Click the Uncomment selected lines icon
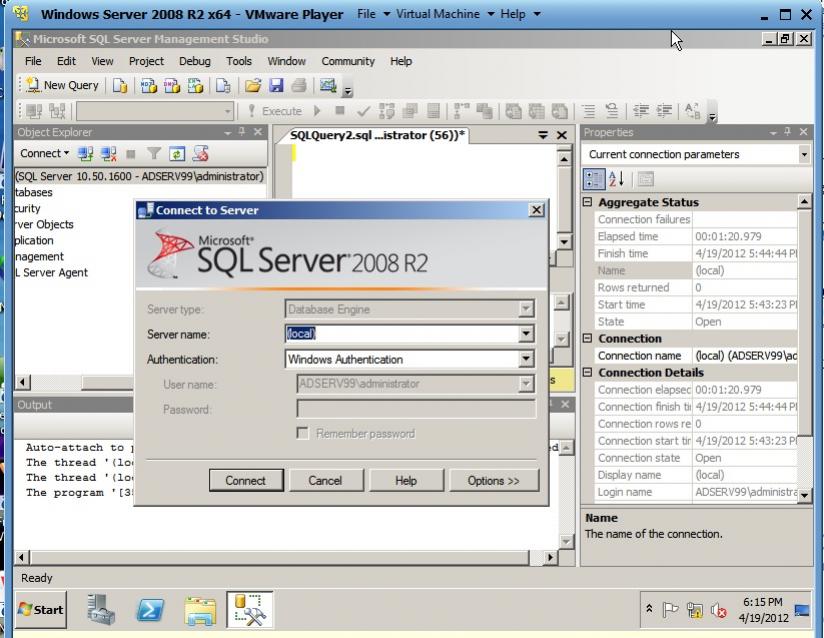Screen dimensions: 824x638 tap(611, 111)
